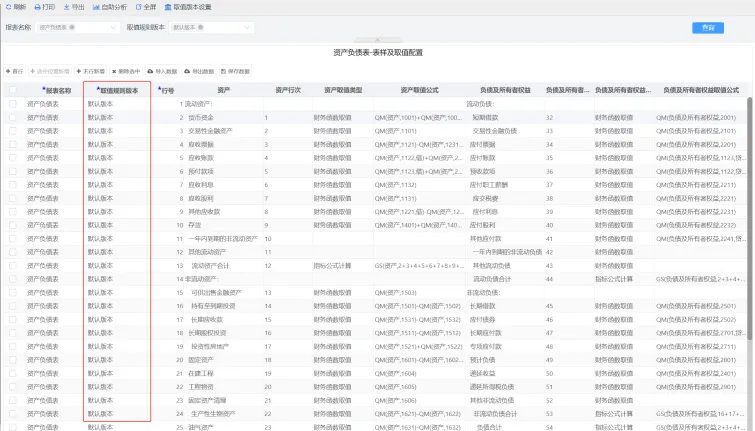Click the 删除选中 delete selected button

point(126,71)
